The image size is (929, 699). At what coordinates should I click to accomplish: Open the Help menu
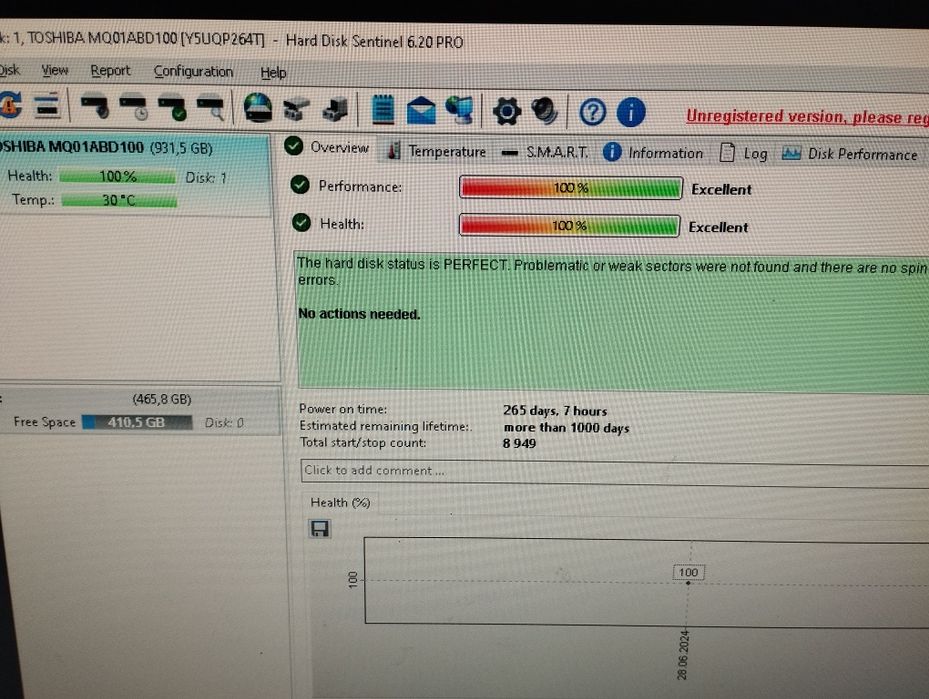[273, 73]
